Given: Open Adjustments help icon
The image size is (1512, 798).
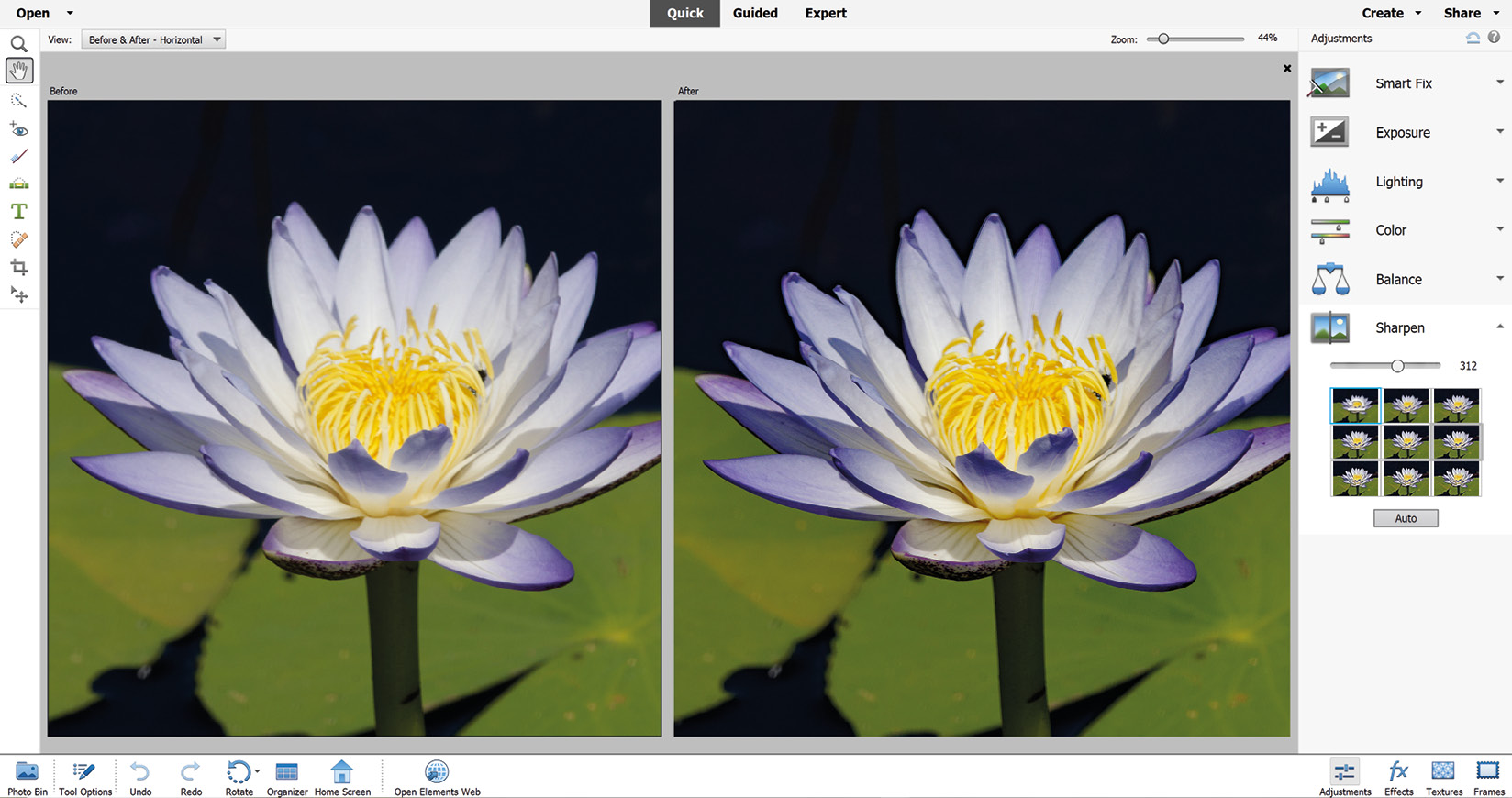Looking at the screenshot, I should (1494, 38).
